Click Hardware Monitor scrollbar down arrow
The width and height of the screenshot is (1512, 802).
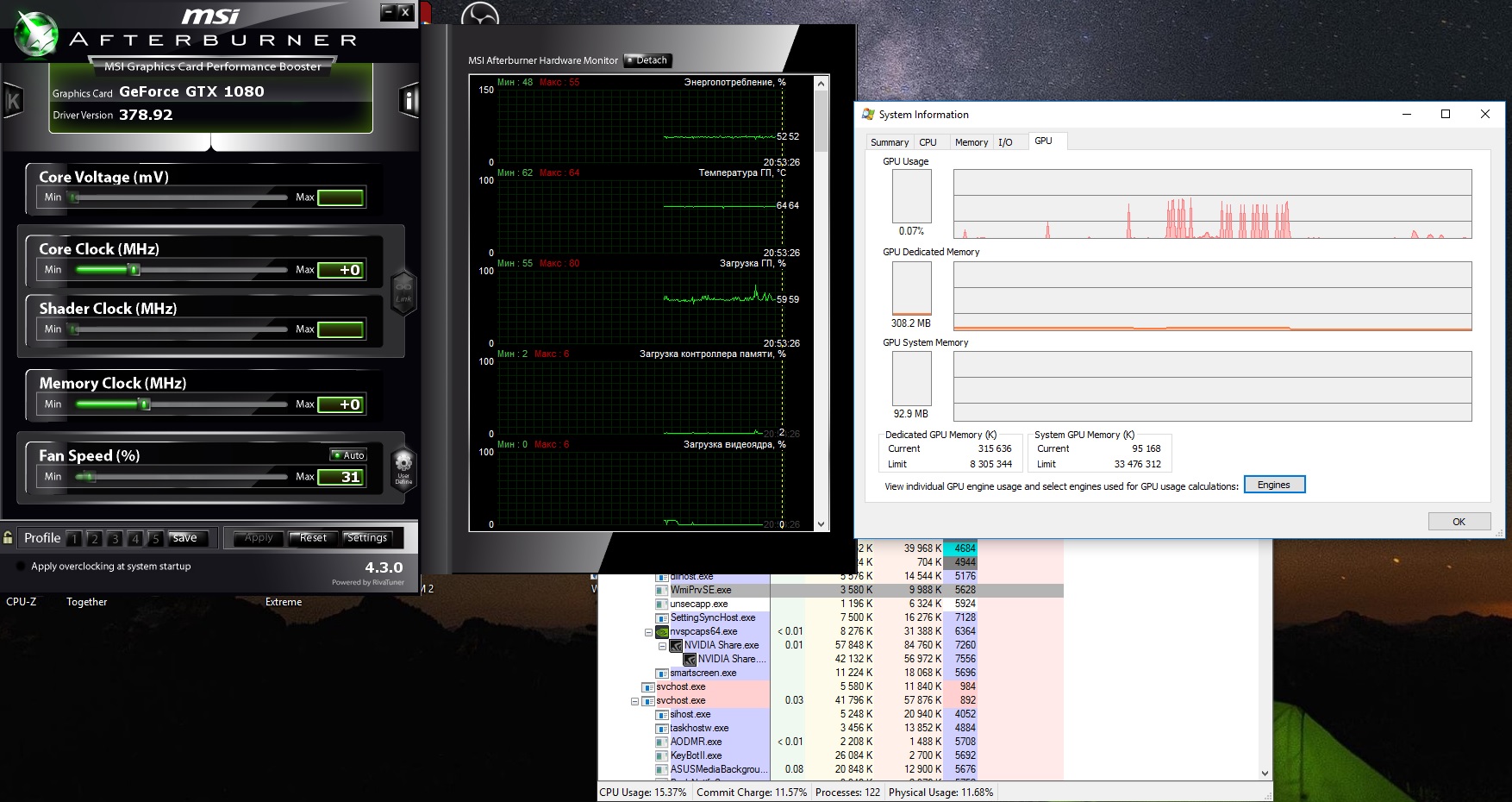click(822, 524)
